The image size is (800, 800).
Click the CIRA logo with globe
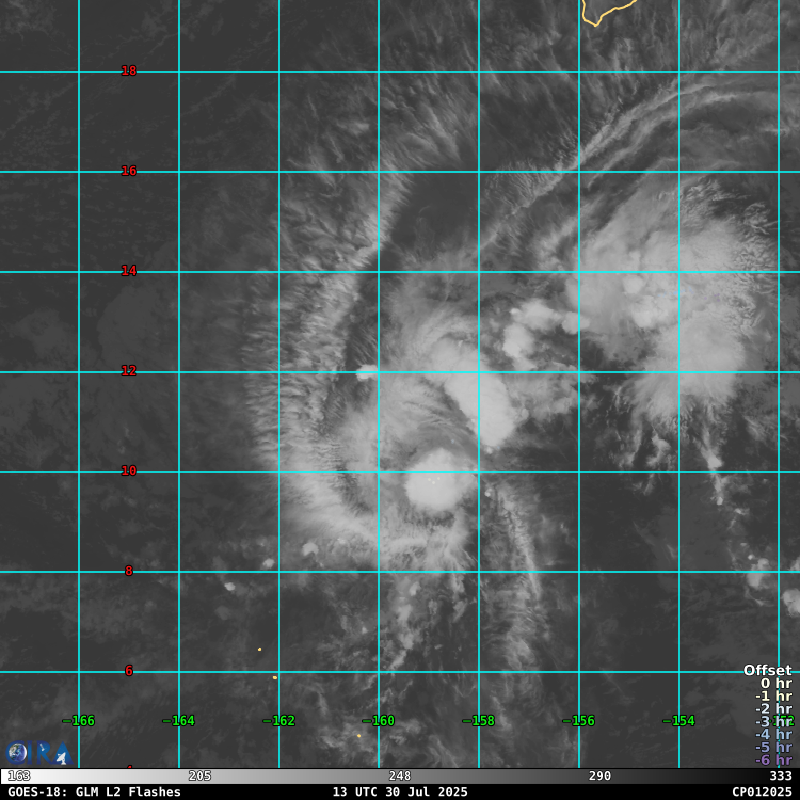[35, 753]
